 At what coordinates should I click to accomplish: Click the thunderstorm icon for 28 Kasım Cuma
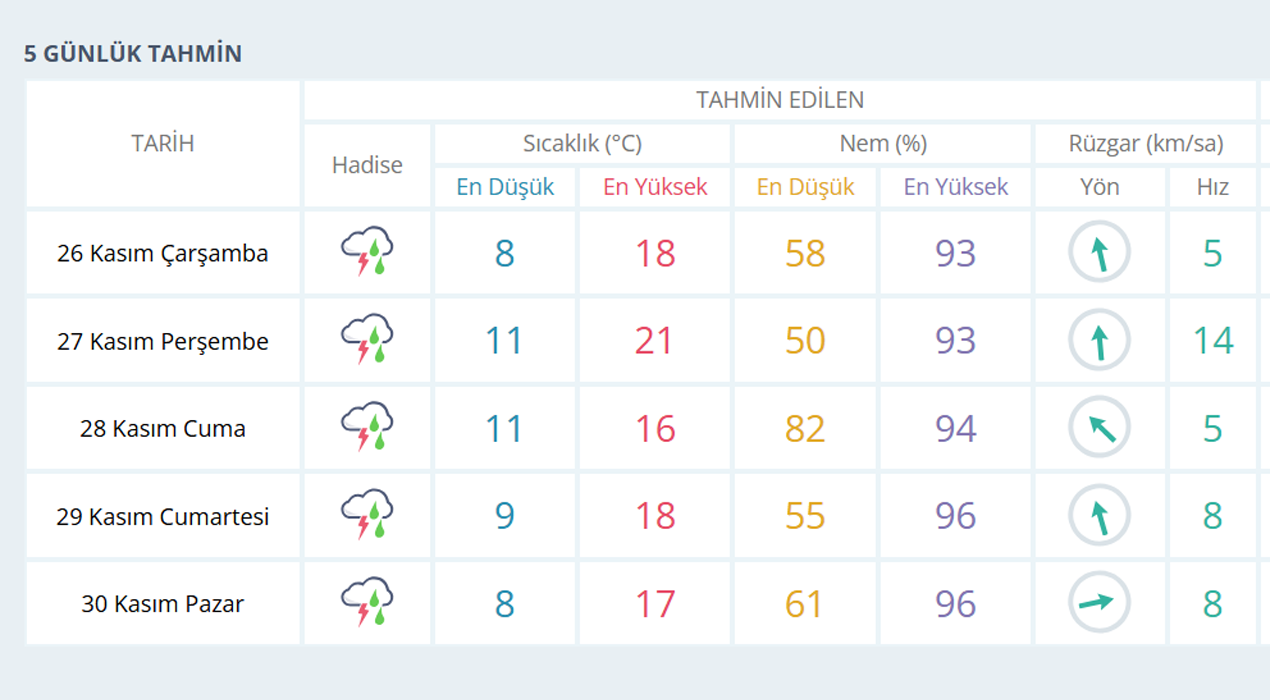click(367, 428)
